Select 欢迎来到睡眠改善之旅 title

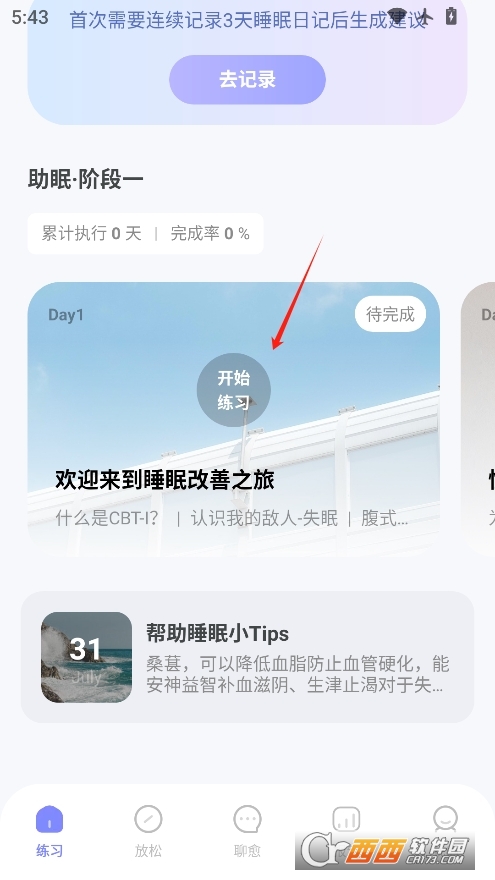pyautogui.click(x=164, y=480)
